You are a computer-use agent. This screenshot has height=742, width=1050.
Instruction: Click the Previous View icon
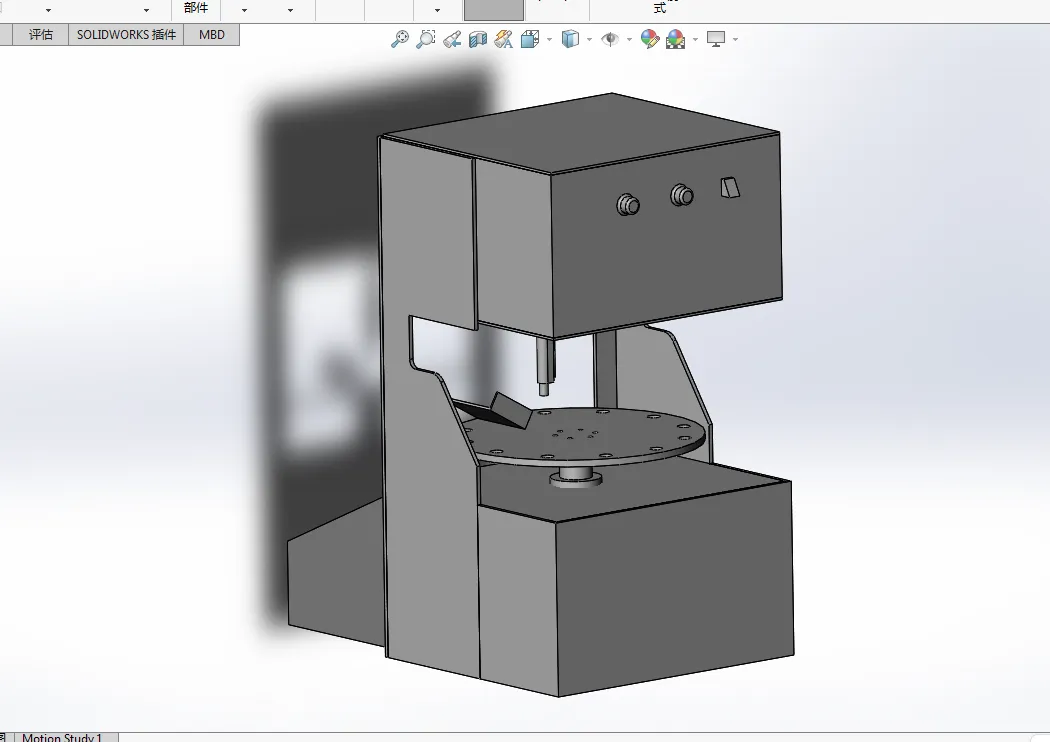(x=452, y=39)
